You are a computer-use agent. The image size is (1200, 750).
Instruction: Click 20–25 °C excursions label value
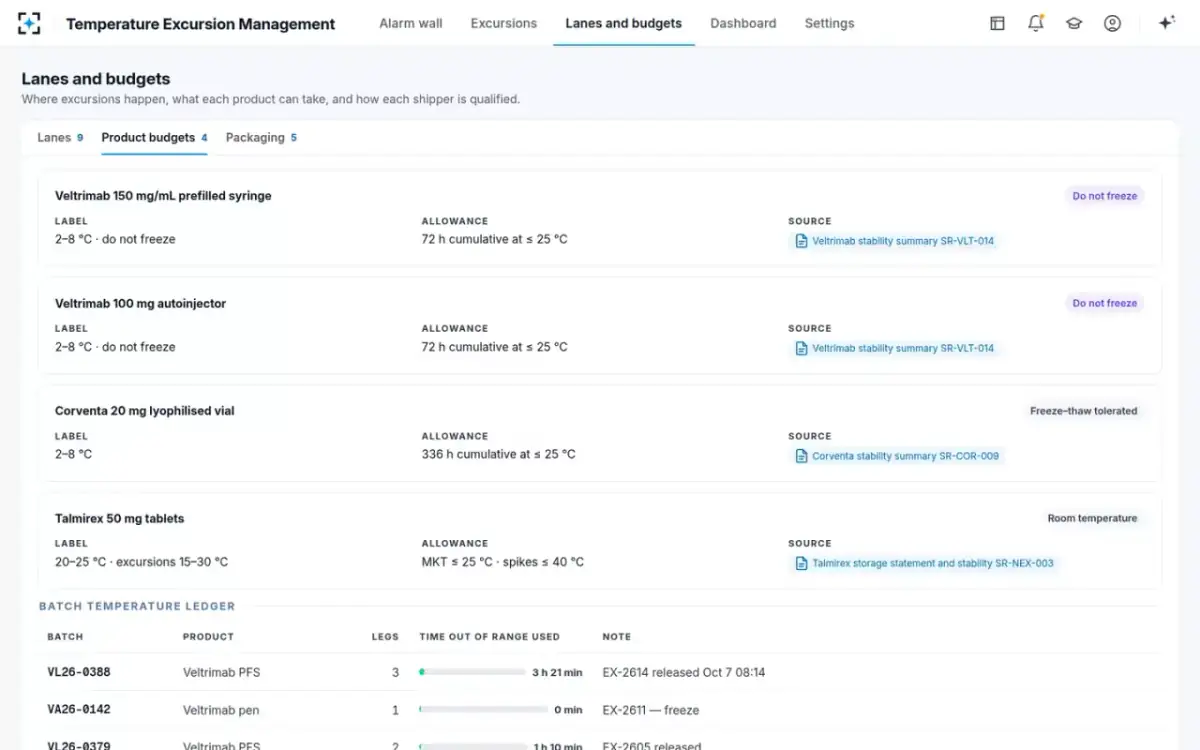pos(141,562)
